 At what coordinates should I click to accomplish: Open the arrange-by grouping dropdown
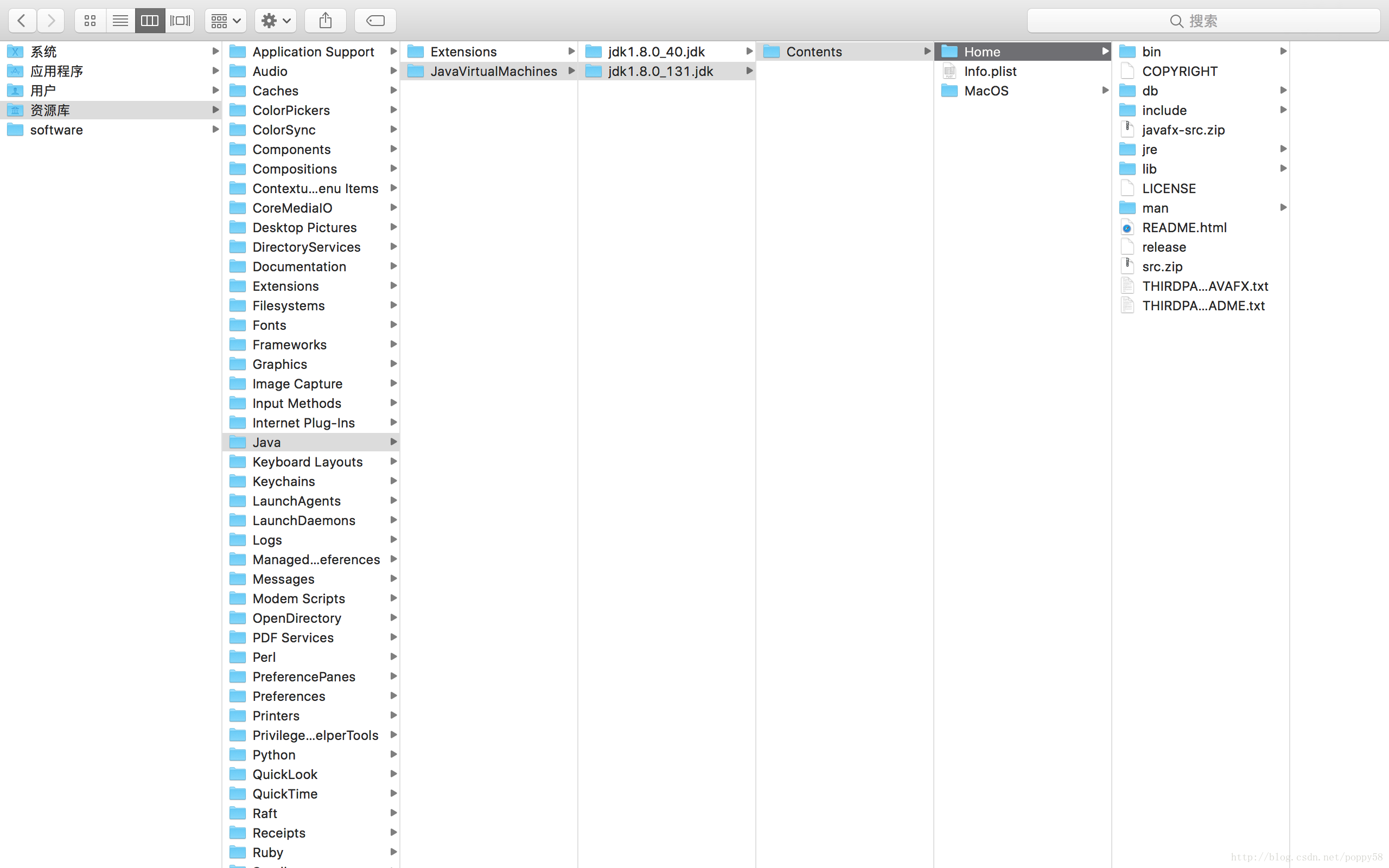(x=226, y=21)
